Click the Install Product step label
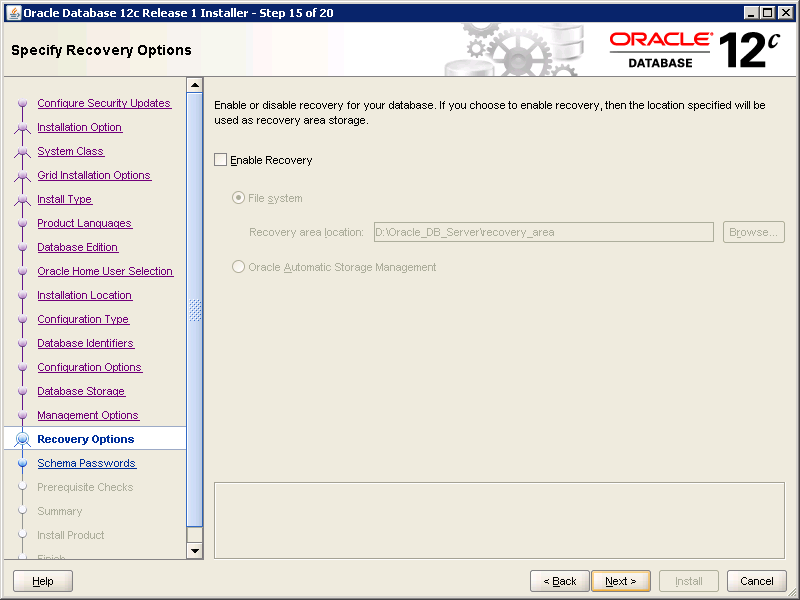This screenshot has height=600, width=800. (x=70, y=535)
